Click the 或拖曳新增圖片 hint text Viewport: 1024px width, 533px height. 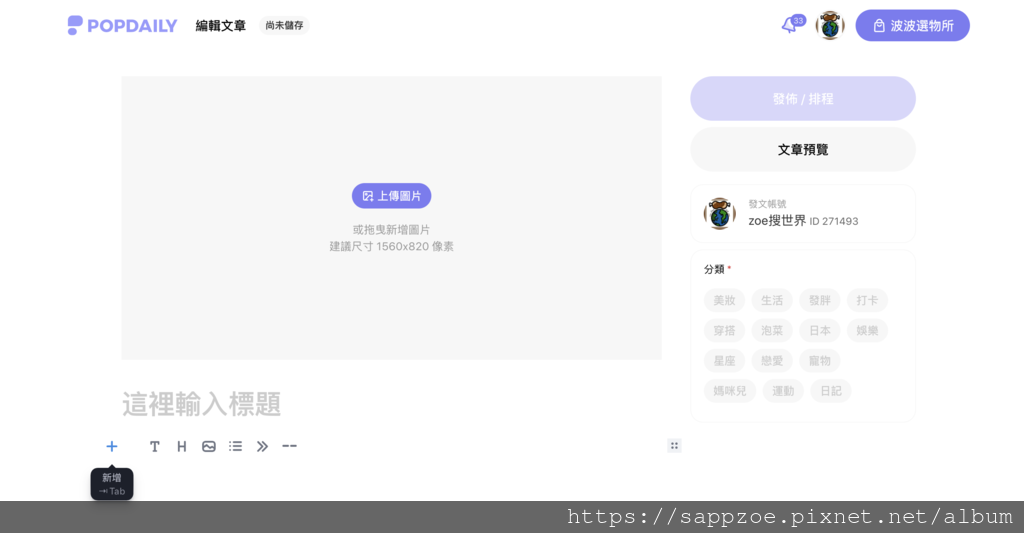point(391,229)
